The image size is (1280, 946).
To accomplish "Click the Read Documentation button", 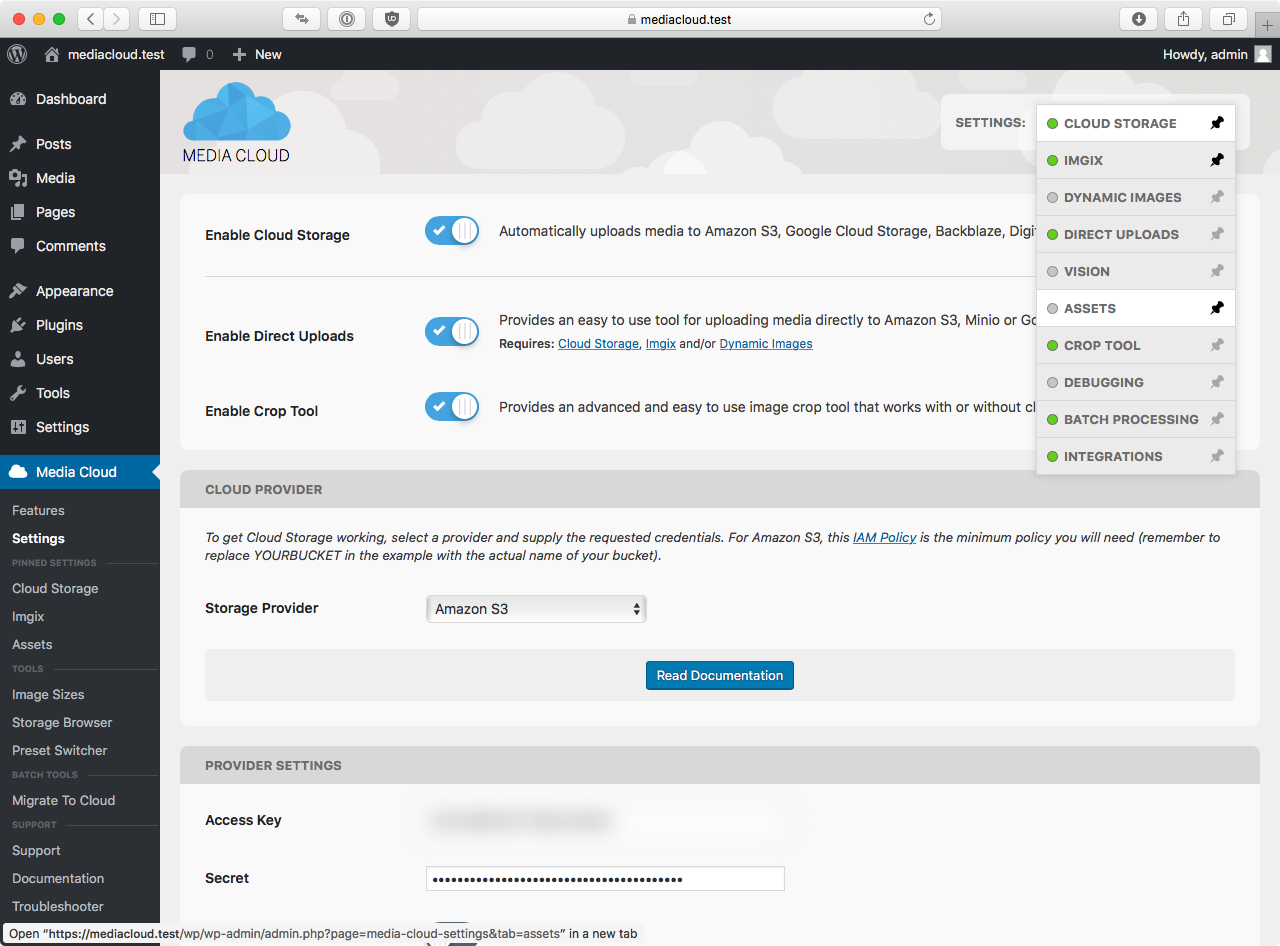I will (719, 675).
